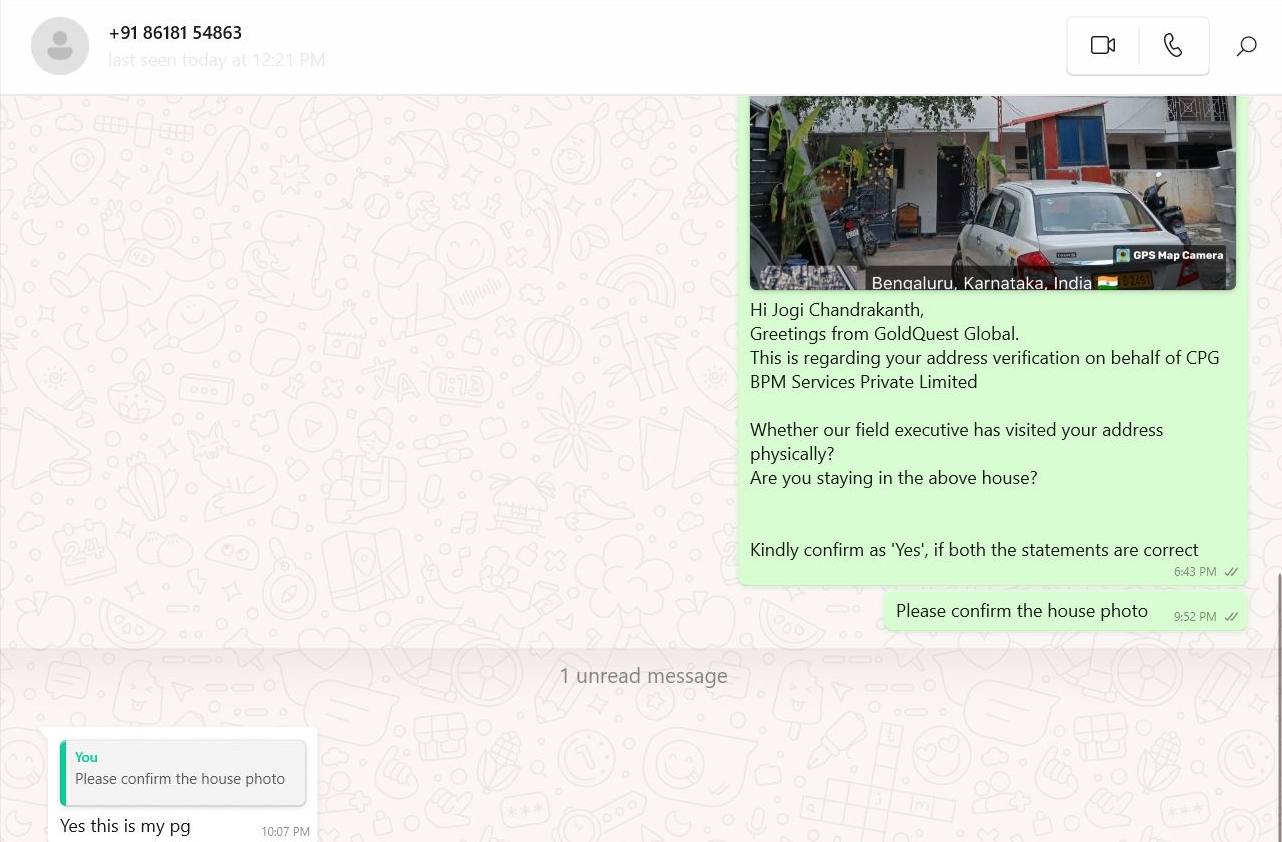
Task: Click the Bengaluru, Karnataka location caption
Action: tap(981, 283)
